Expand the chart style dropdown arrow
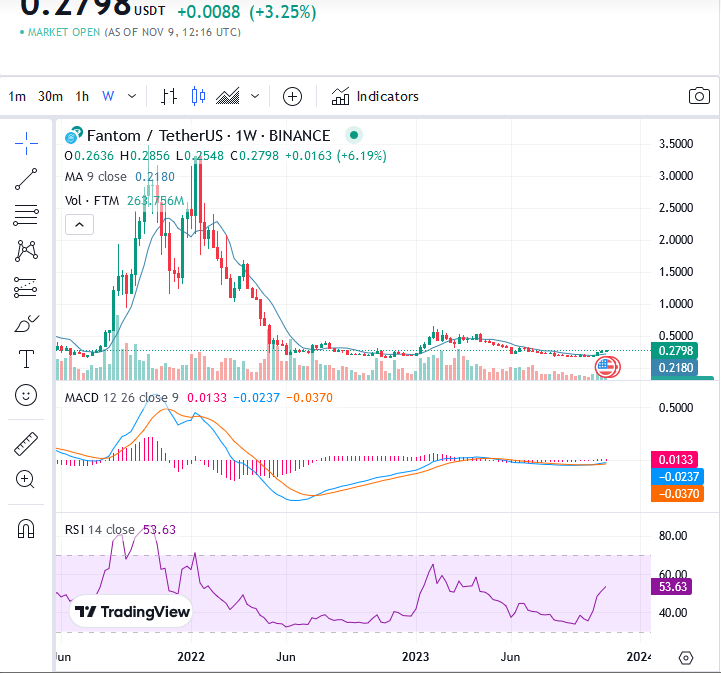The height and width of the screenshot is (674, 721). pos(255,97)
